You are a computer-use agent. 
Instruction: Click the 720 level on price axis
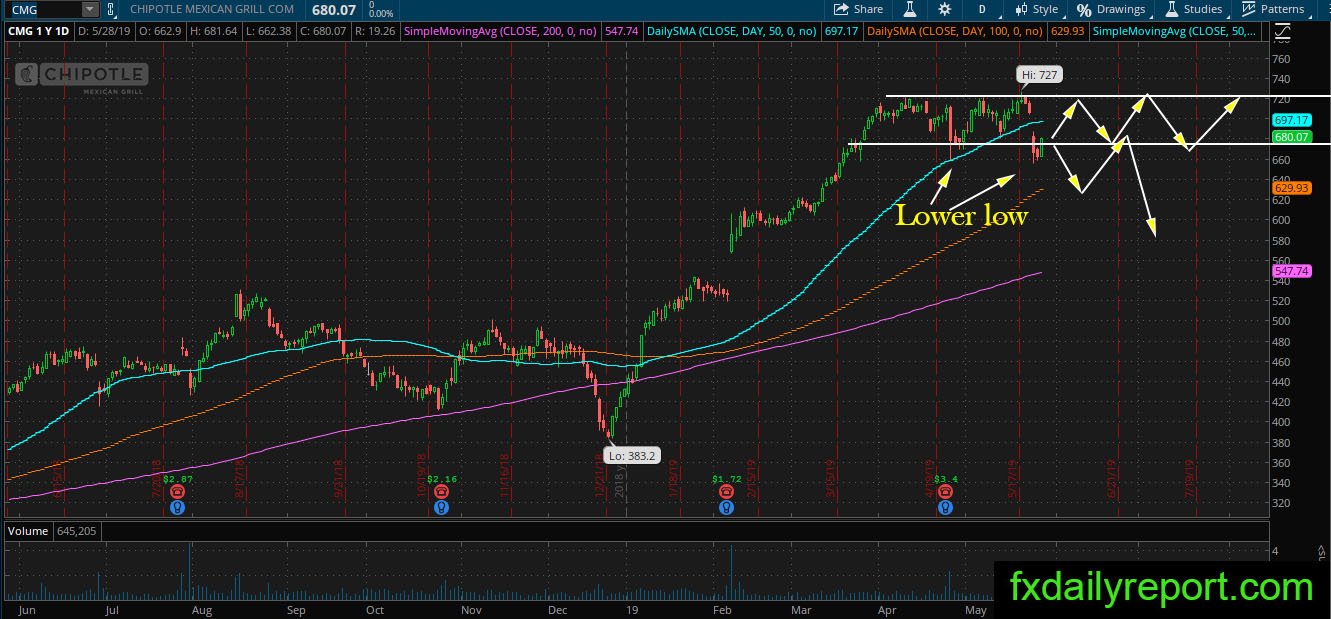(1283, 100)
